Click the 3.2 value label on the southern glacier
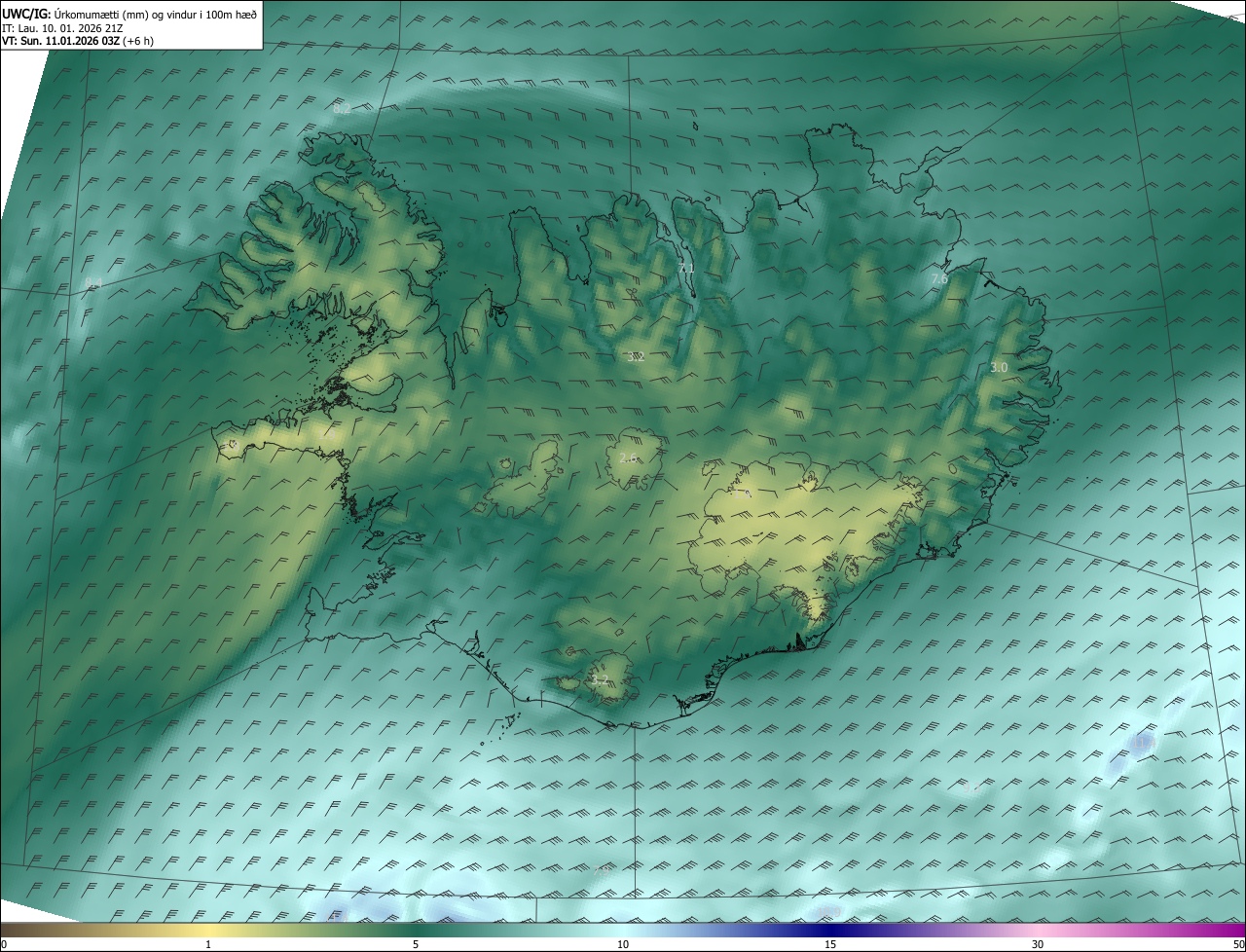The width and height of the screenshot is (1246, 952). [x=600, y=679]
